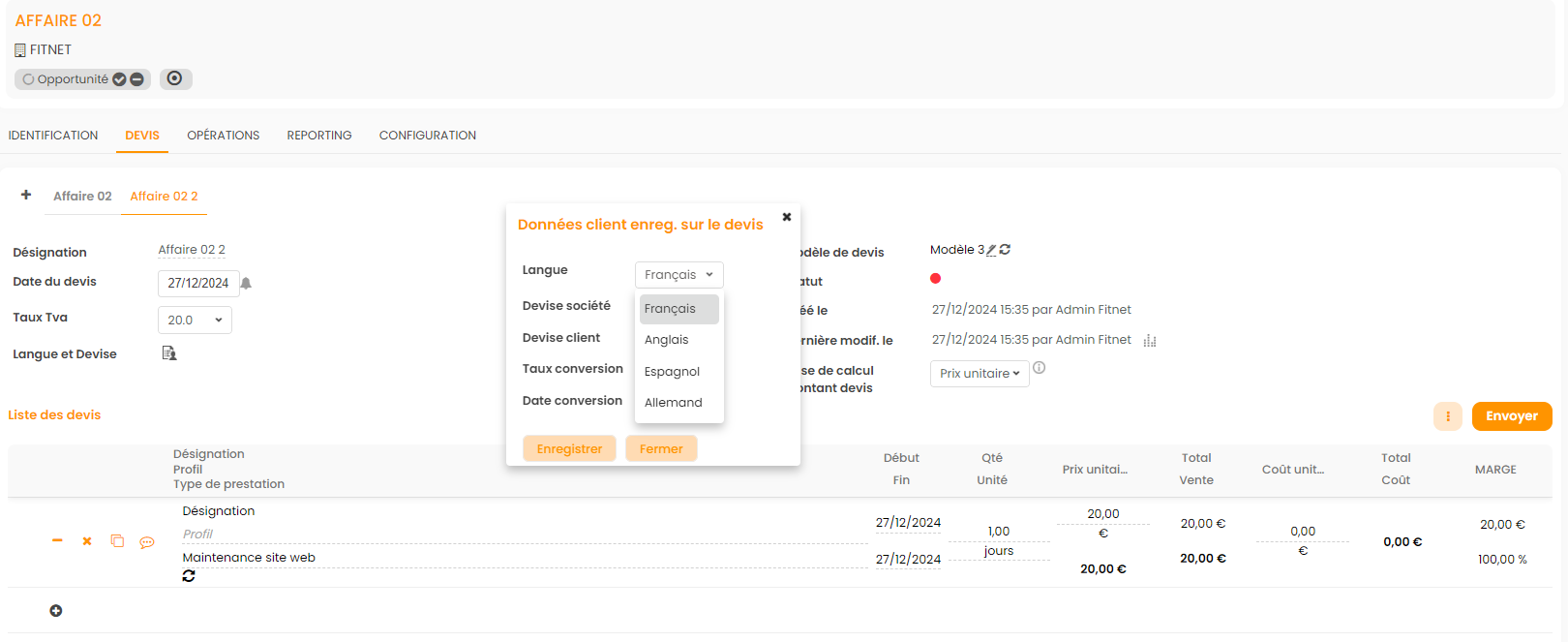Open the Prix unitaire dropdown

979,374
